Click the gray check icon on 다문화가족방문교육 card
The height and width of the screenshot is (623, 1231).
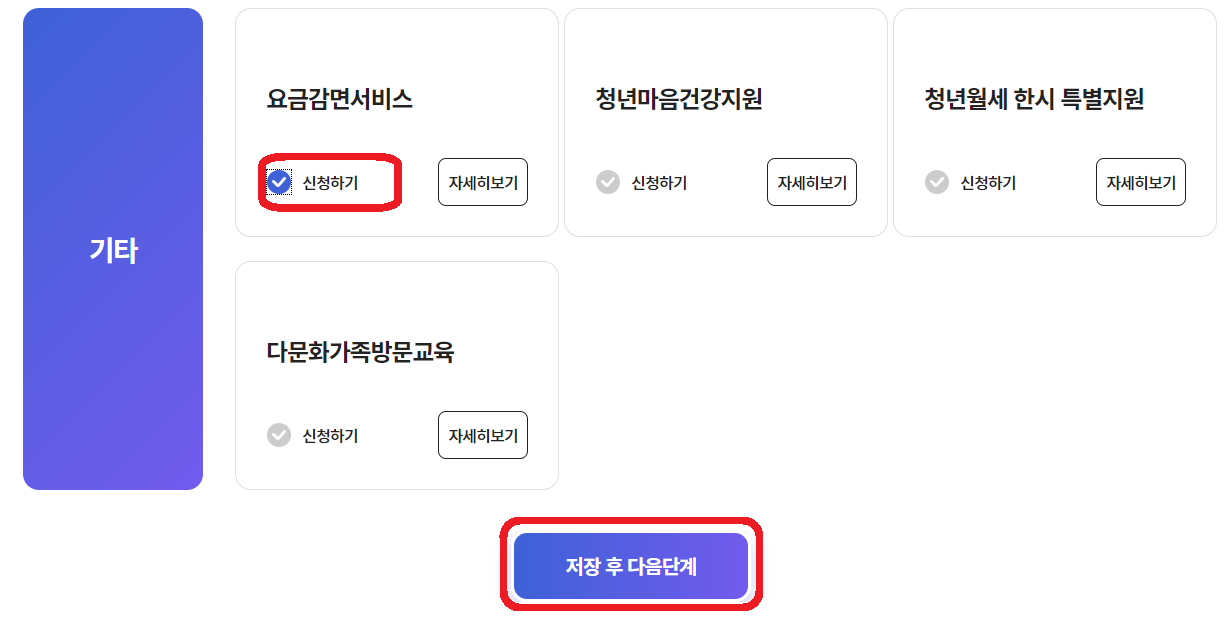click(280, 435)
